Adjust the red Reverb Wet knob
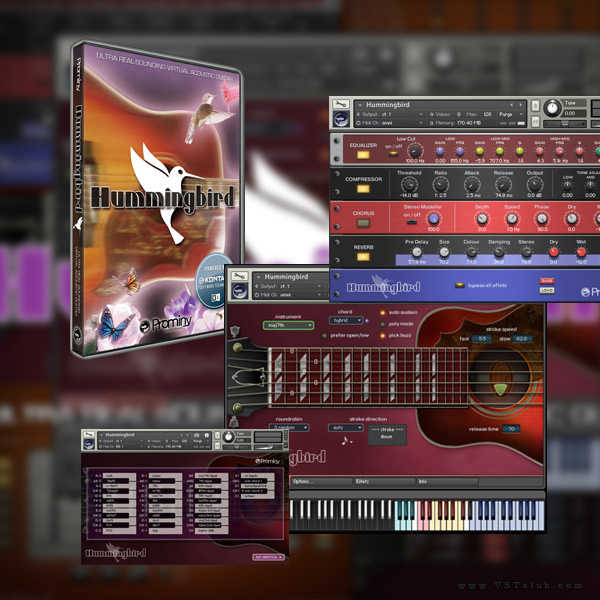Screen dimensions: 600x600 (581, 252)
